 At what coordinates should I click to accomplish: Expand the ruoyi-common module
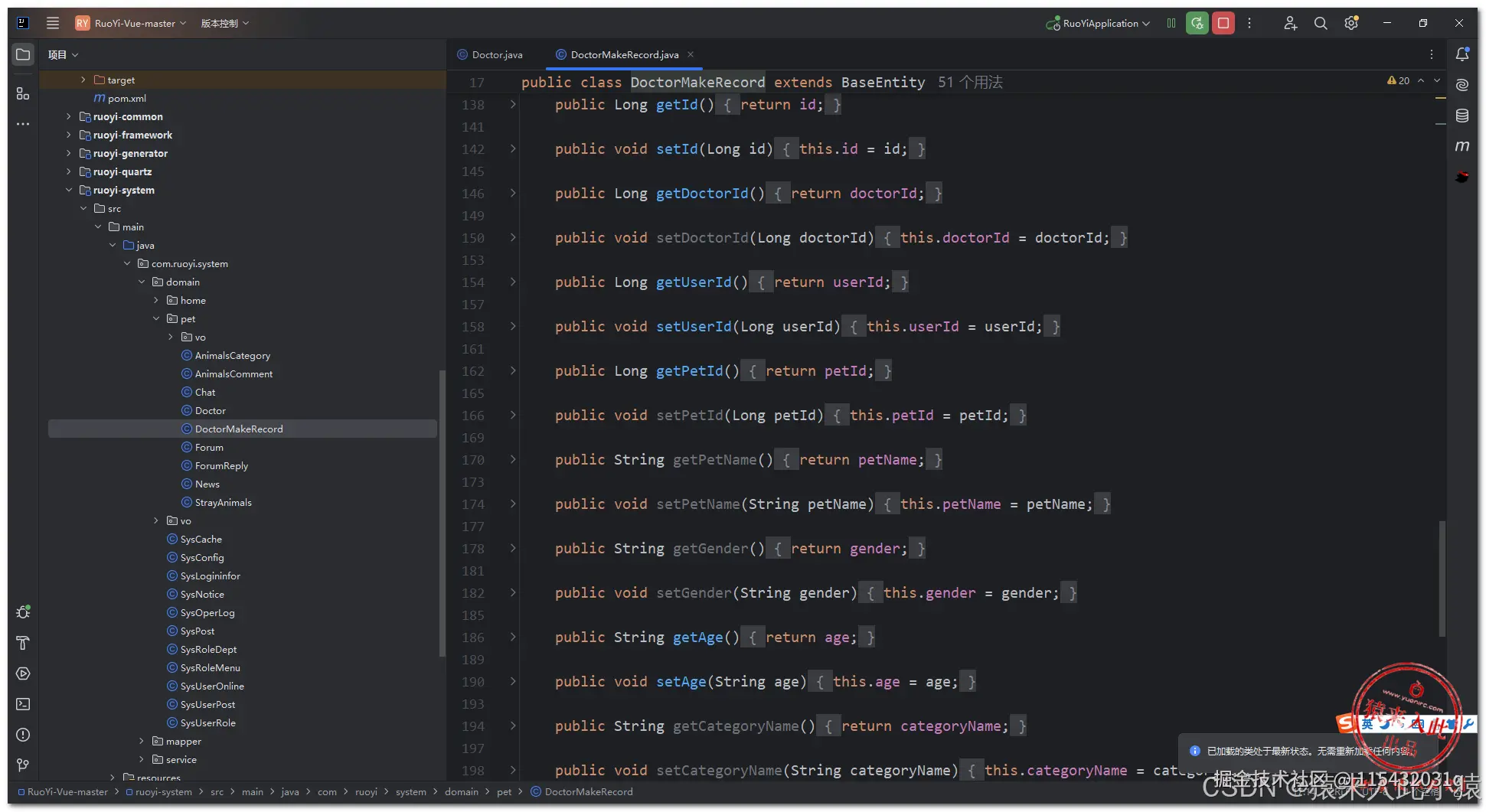[x=69, y=116]
